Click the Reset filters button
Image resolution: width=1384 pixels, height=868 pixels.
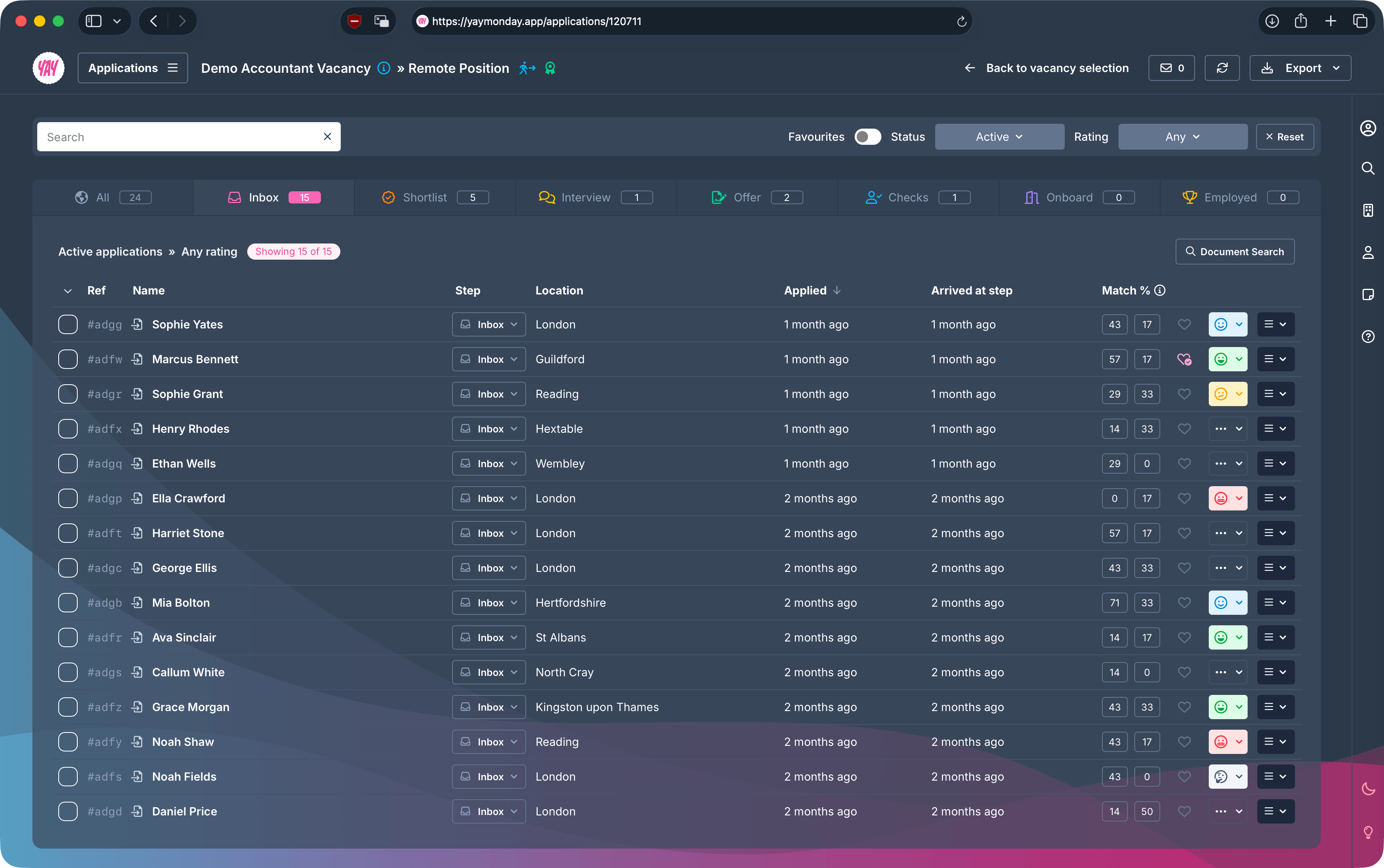(1284, 137)
